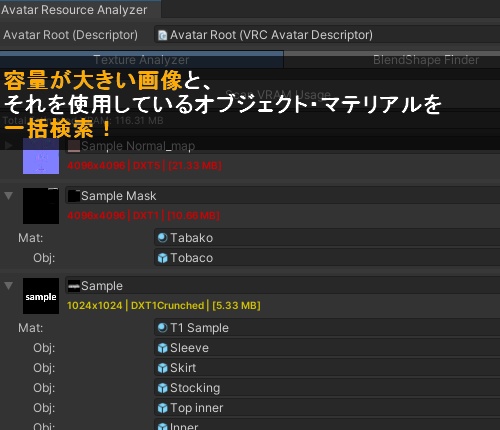Click the Mat: label beside T1 Sample
The width and height of the screenshot is (500, 430).
pyautogui.click(x=31, y=328)
